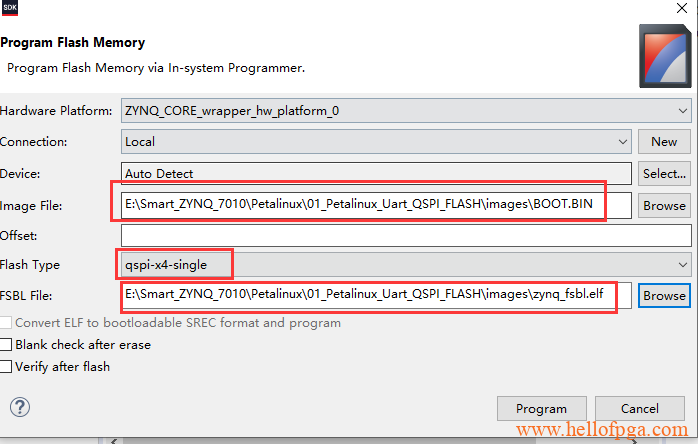Open the help question mark icon

click(20, 407)
